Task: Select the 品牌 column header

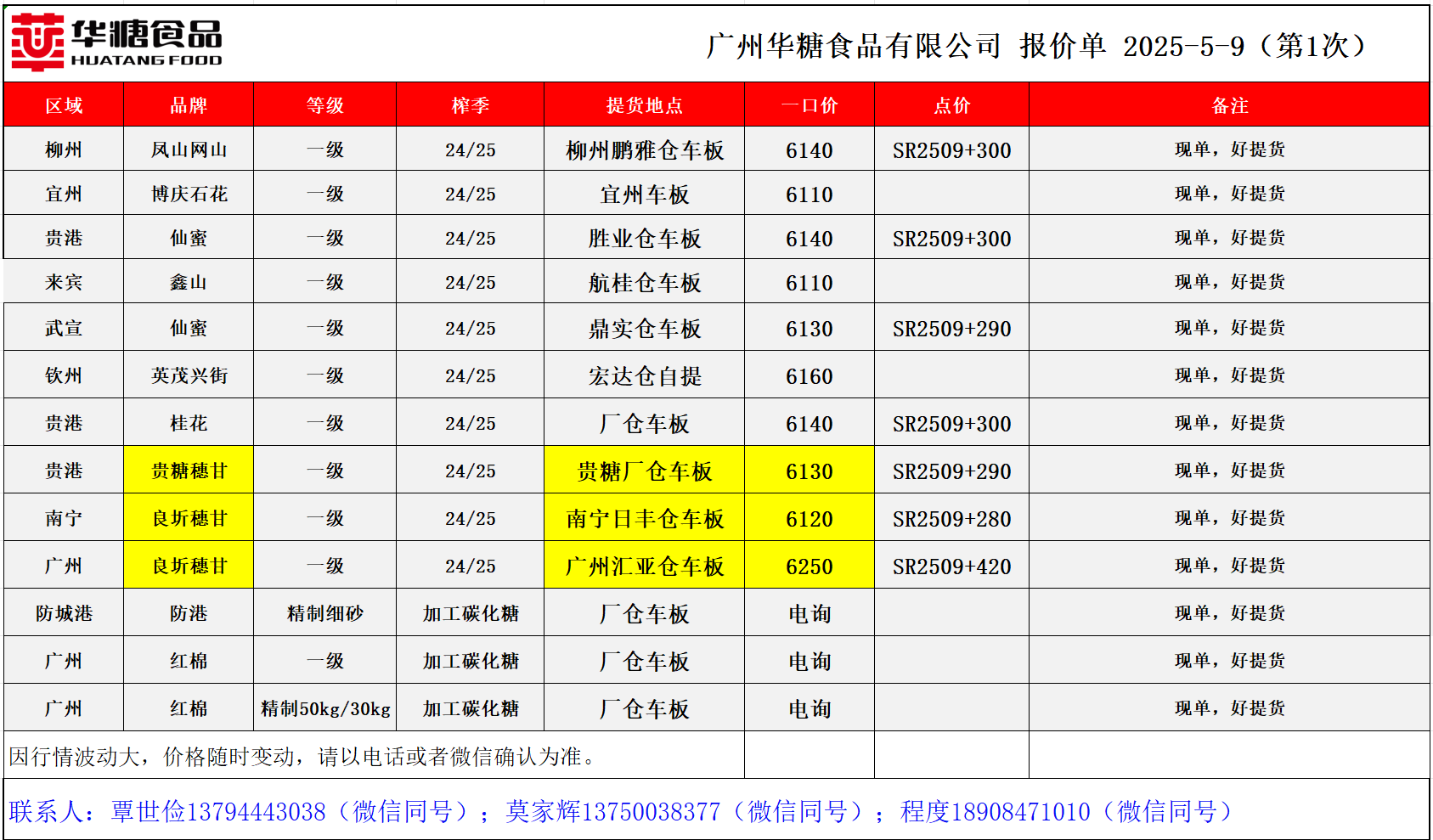Action: click(x=189, y=105)
